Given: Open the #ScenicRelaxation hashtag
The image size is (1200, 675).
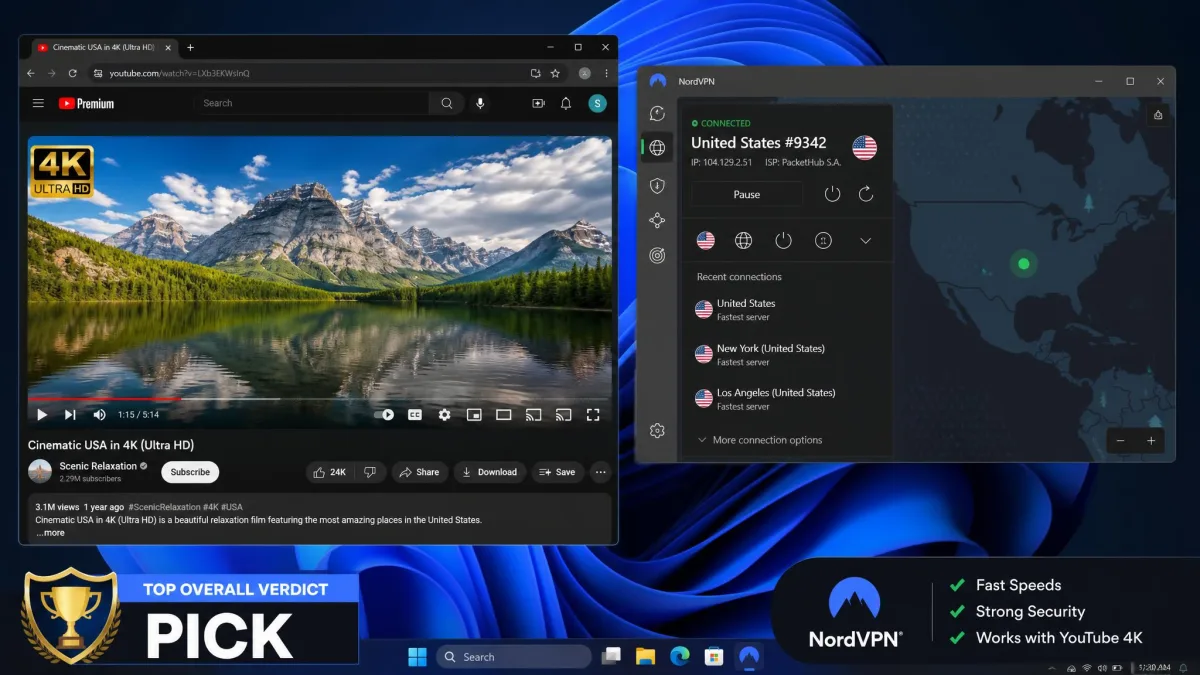Looking at the screenshot, I should click(x=165, y=507).
